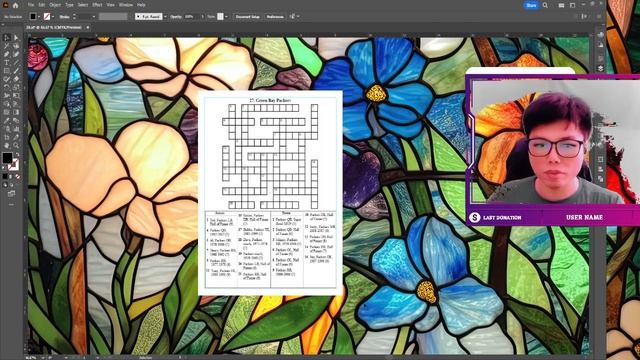This screenshot has width=640, height=360.
Task: Change screen mode at the toolbar bottom
Action: [x=11, y=193]
